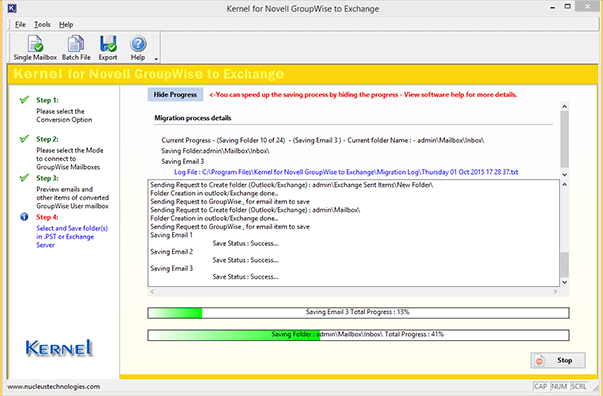Click the NUM status bar indicator
The height and width of the screenshot is (396, 603).
[x=559, y=386]
